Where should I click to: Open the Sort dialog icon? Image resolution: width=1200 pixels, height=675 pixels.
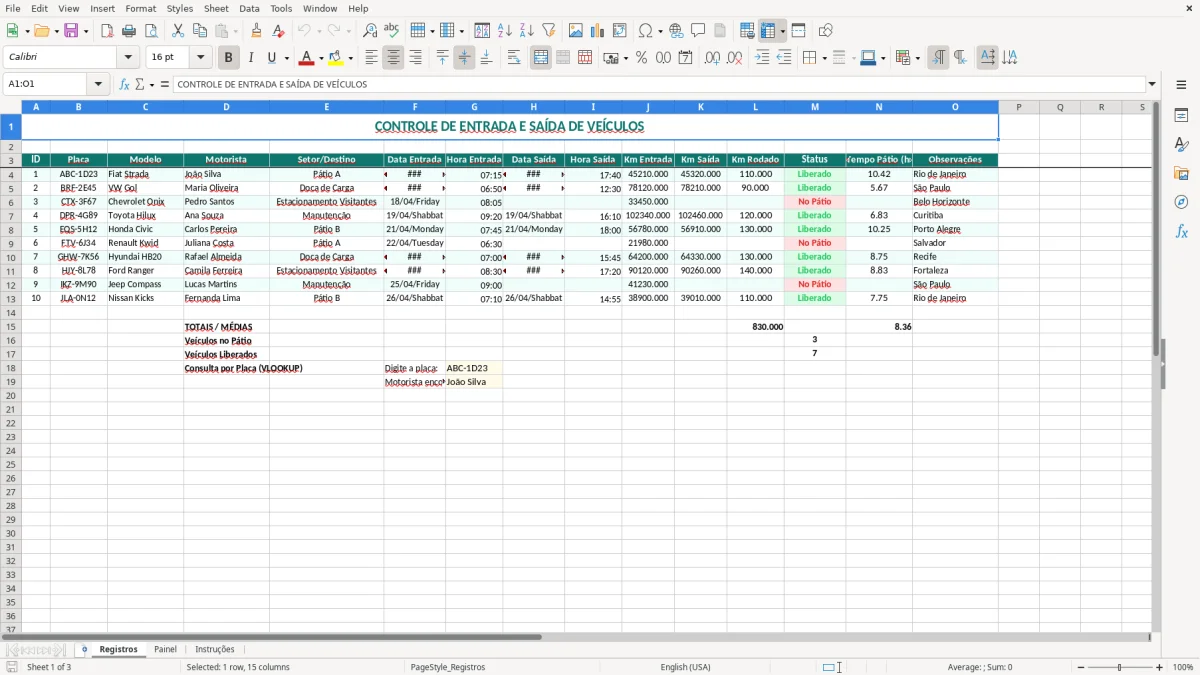(x=482, y=31)
